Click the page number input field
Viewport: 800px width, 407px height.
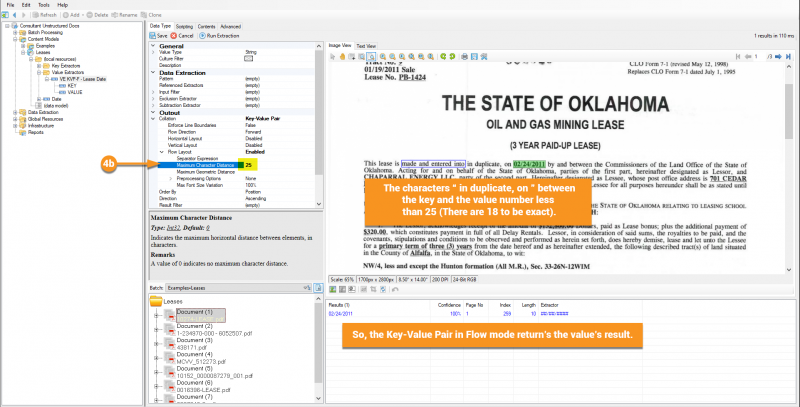click(x=759, y=57)
